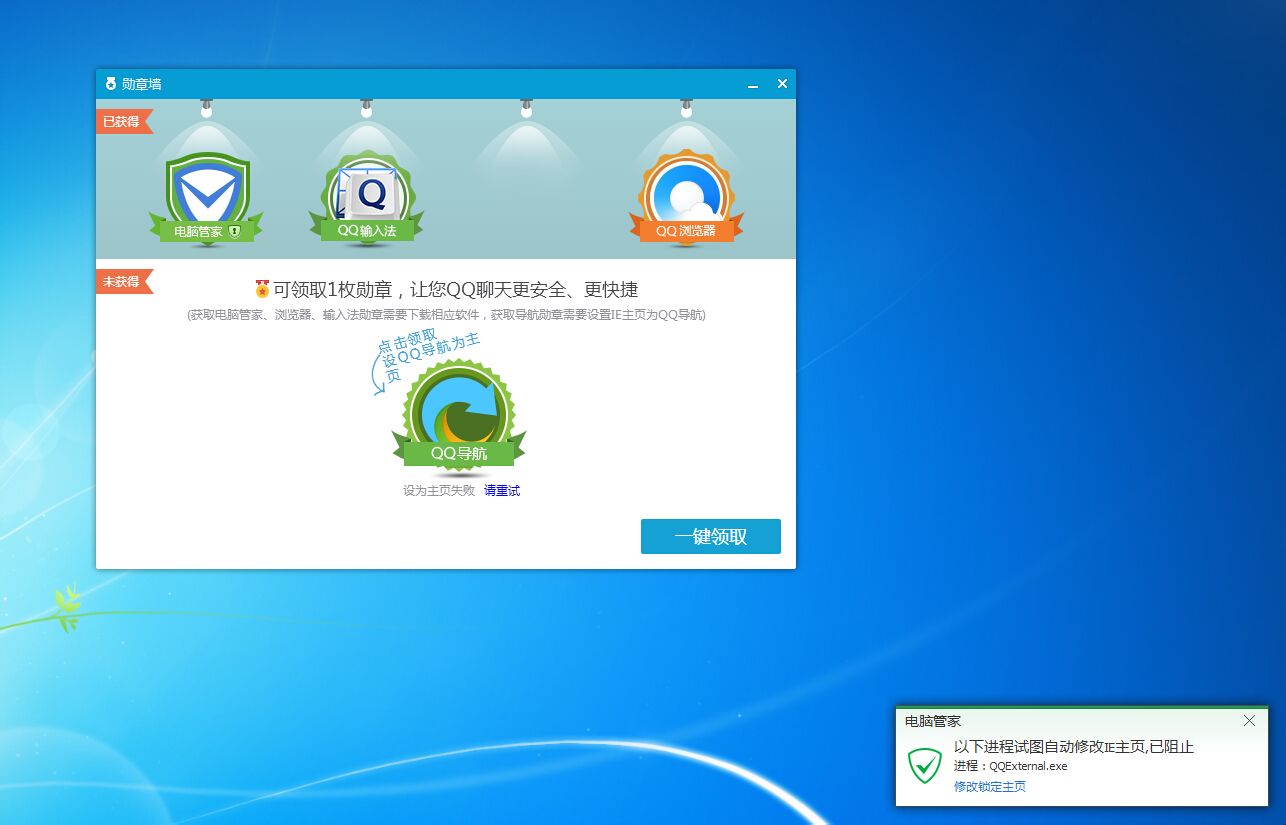Click the 电脑管家 shield medal badge
Image resolution: width=1286 pixels, height=825 pixels.
coord(206,197)
